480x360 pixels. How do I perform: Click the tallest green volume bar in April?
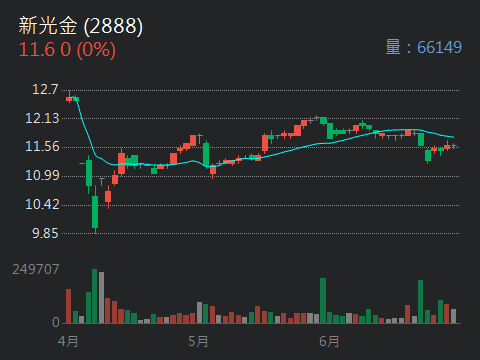point(95,296)
